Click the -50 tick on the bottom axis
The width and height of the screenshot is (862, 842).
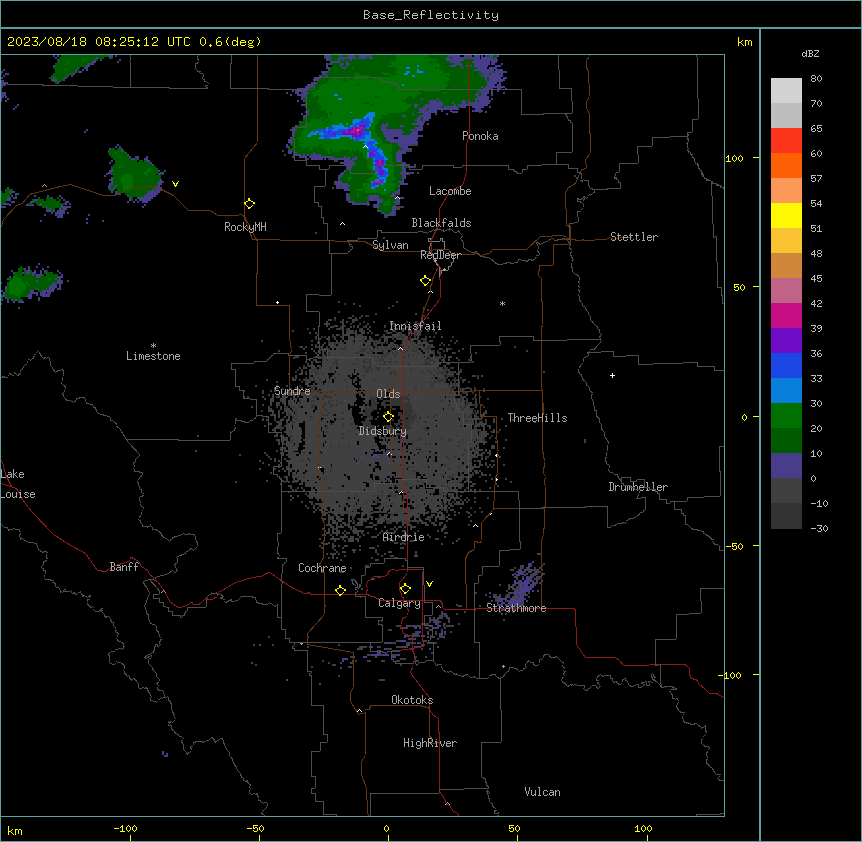(255, 828)
